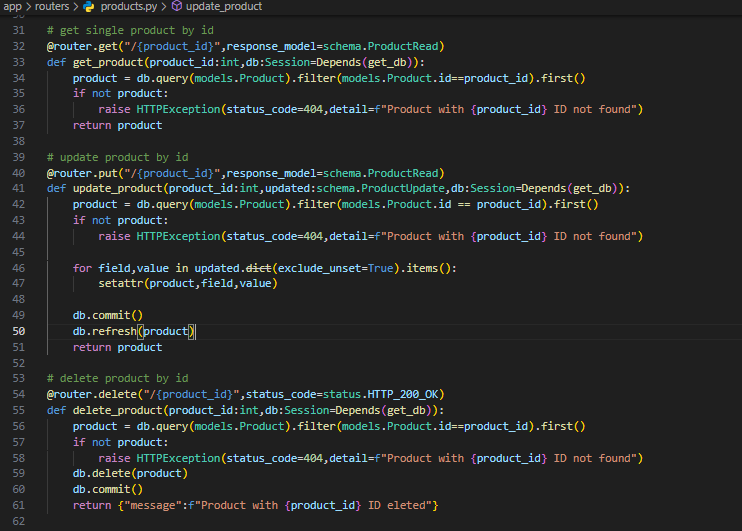This screenshot has width=742, height=531.
Task: Select line number 41 in the gutter
Action: coord(20,188)
